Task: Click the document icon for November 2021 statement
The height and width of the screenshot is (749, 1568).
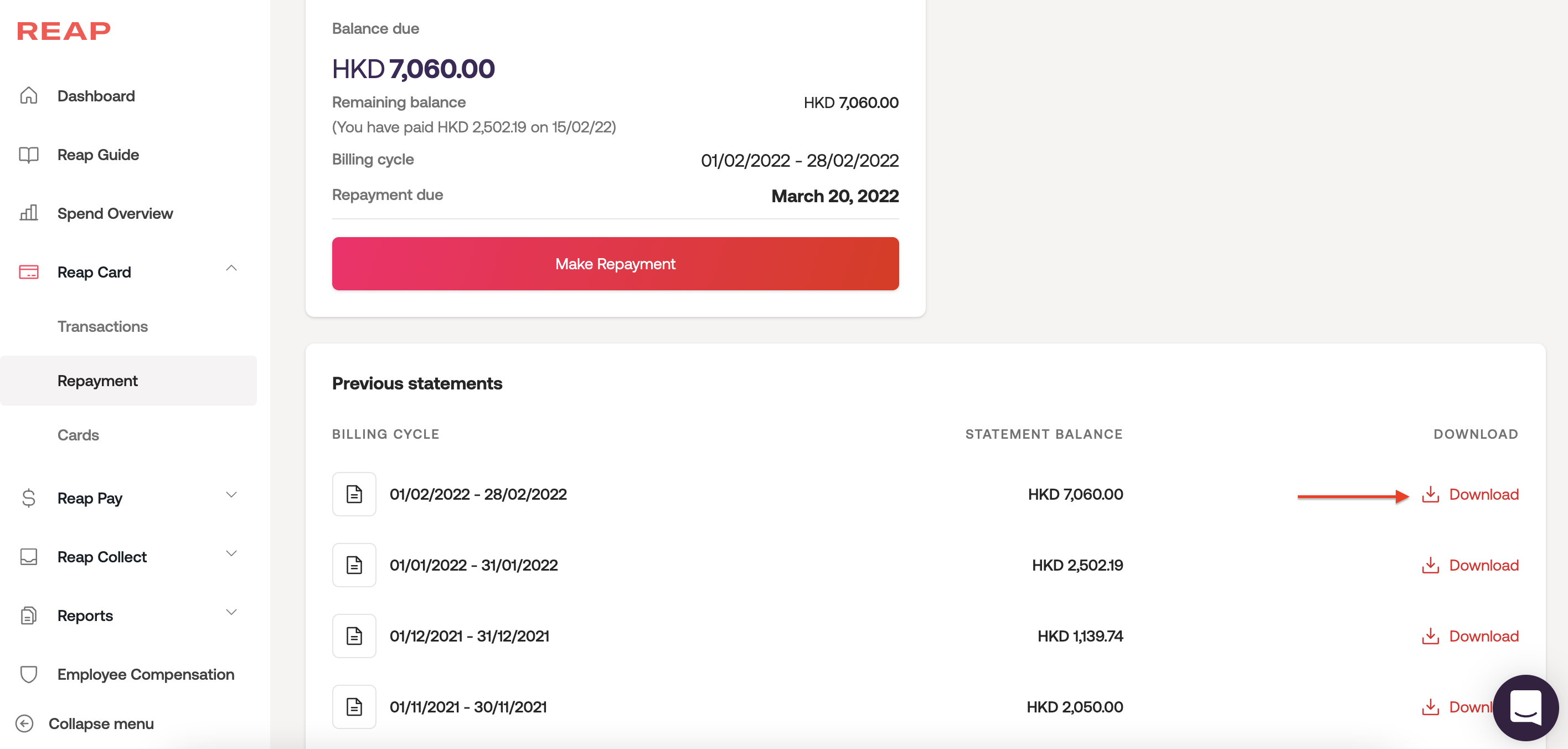Action: pos(354,706)
